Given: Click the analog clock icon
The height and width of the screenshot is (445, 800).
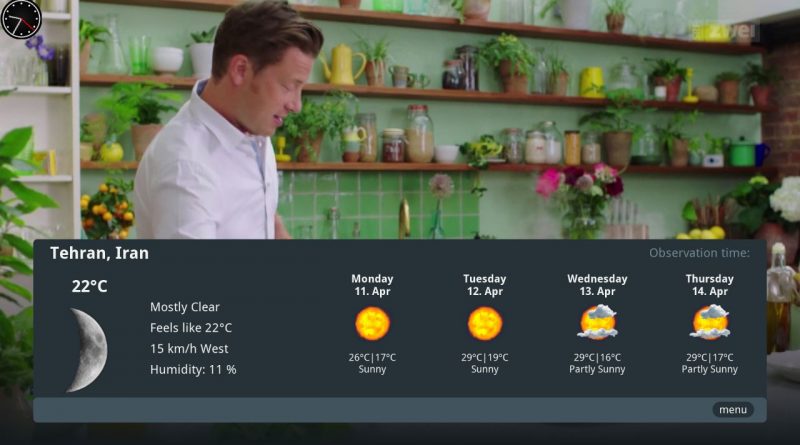Looking at the screenshot, I should tap(21, 19).
